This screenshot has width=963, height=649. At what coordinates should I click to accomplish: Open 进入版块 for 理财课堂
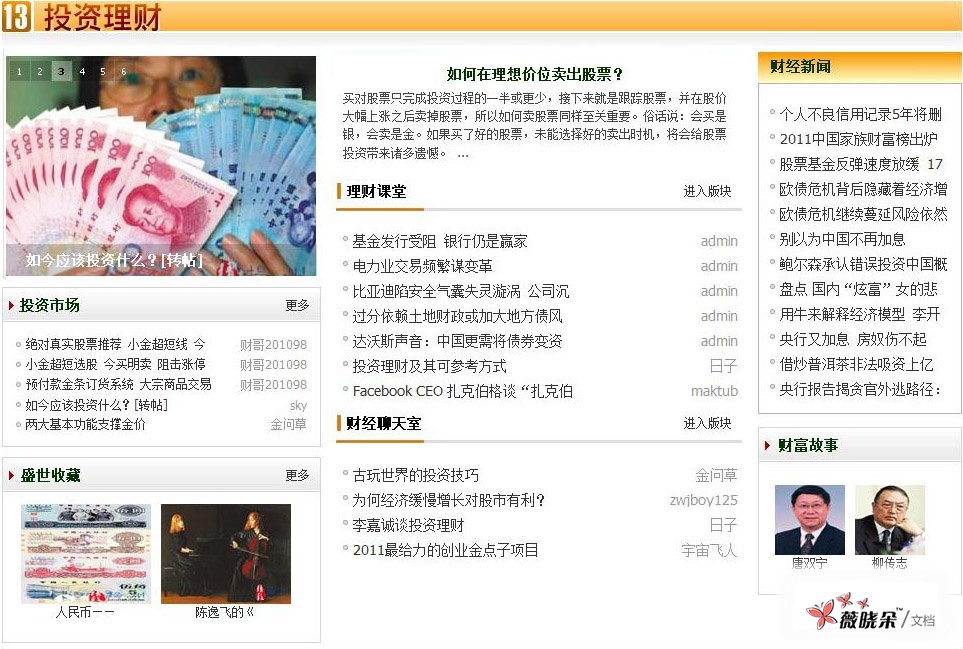tap(707, 191)
